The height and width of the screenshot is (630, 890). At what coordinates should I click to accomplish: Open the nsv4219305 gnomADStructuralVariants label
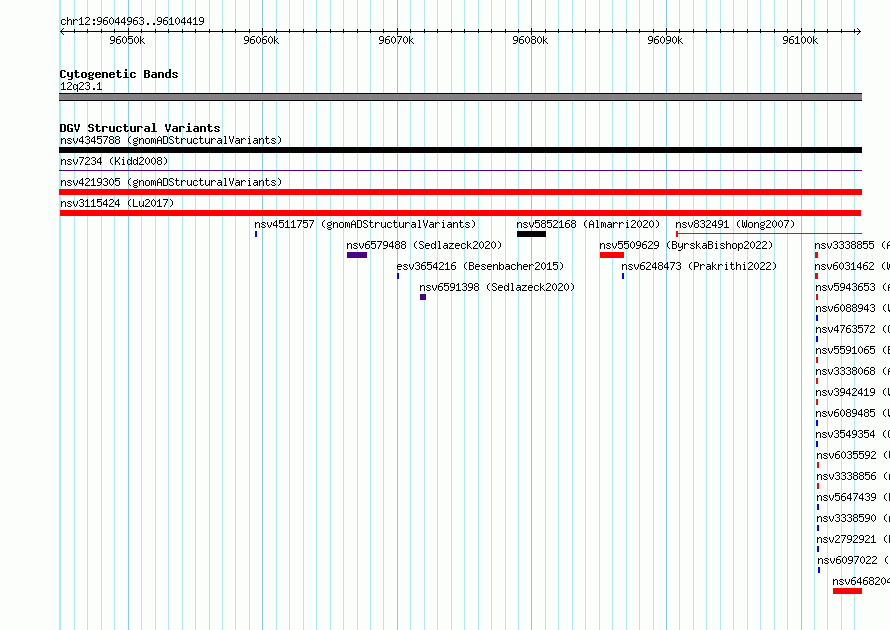pos(171,182)
